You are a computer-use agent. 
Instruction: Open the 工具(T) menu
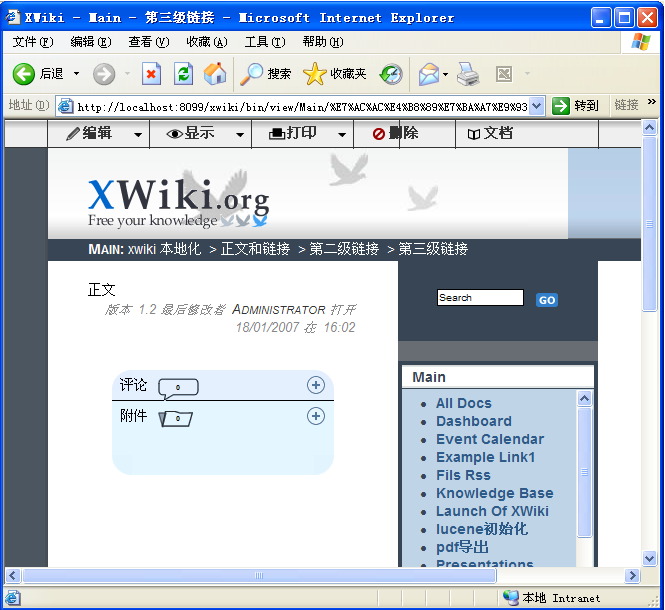point(265,42)
